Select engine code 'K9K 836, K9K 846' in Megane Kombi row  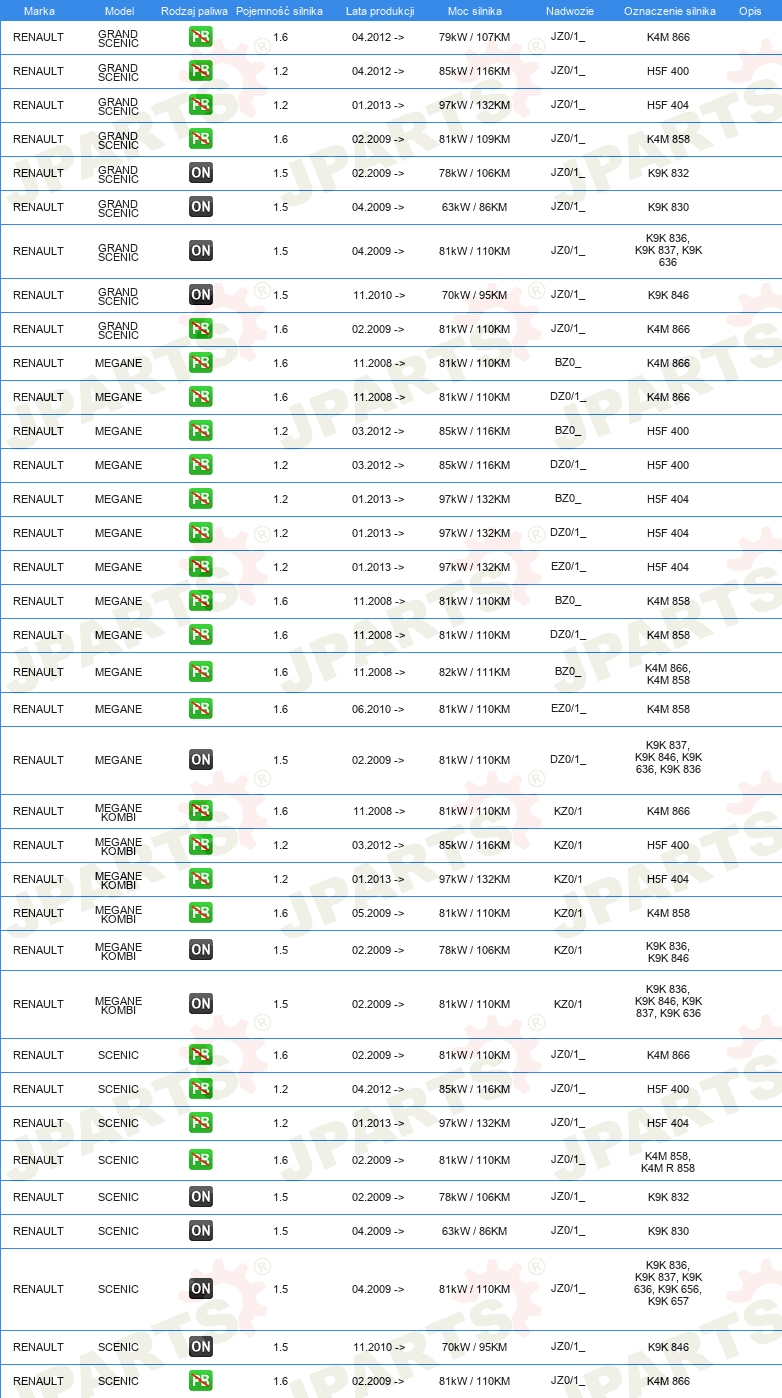click(x=668, y=951)
